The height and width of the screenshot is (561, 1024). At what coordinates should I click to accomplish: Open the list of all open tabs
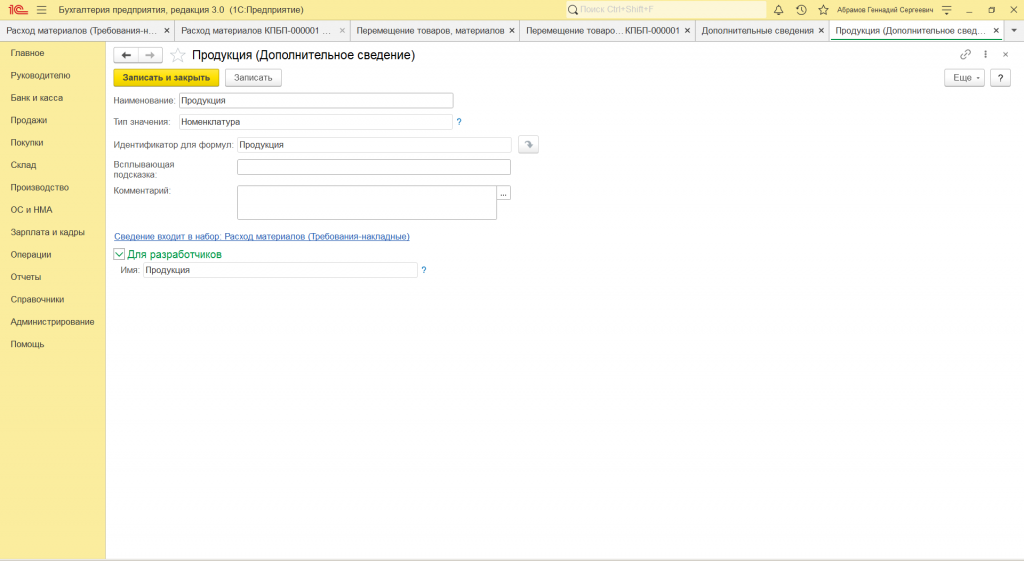point(1014,31)
